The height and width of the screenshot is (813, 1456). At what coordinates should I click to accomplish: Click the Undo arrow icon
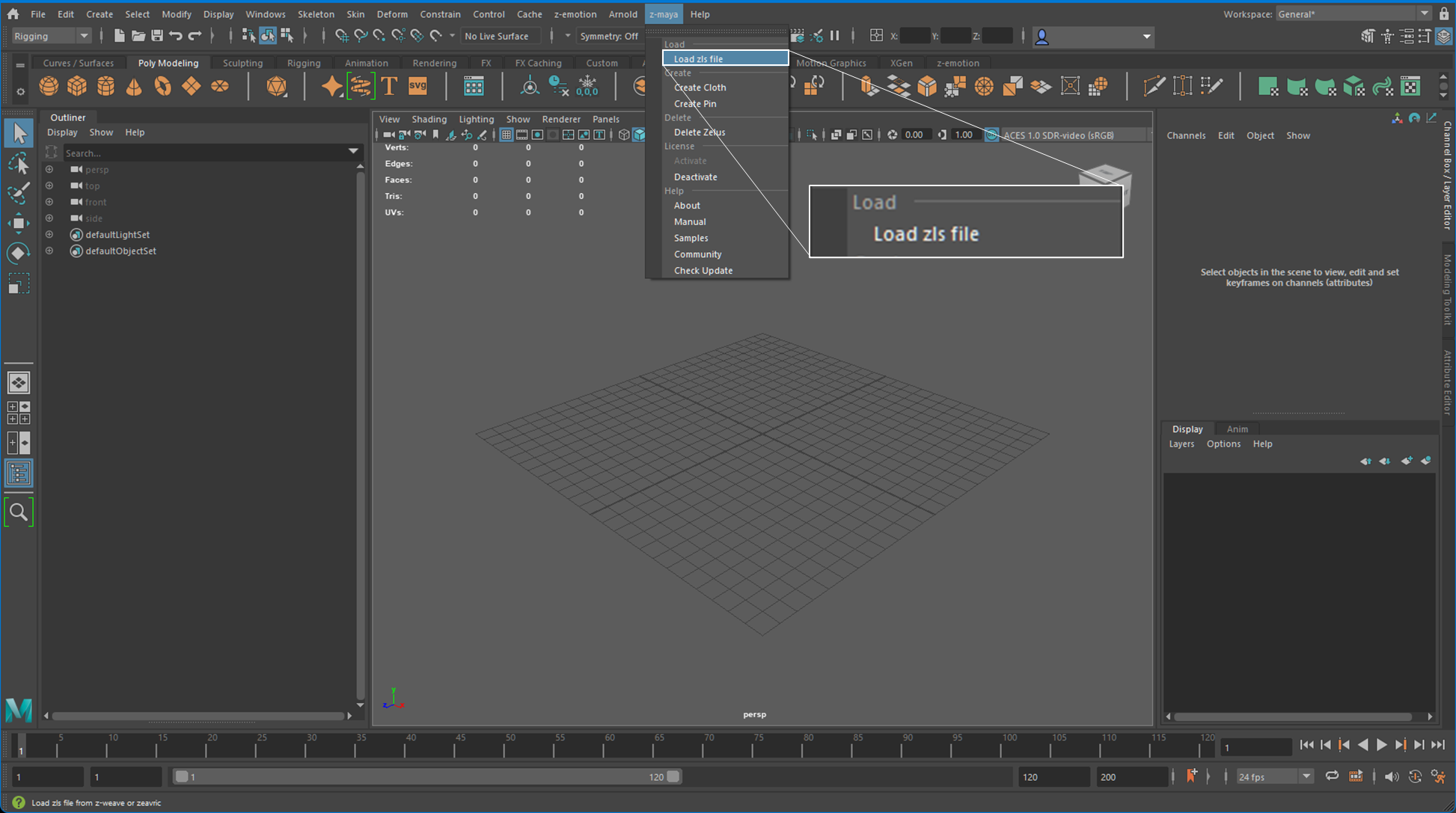tap(176, 36)
